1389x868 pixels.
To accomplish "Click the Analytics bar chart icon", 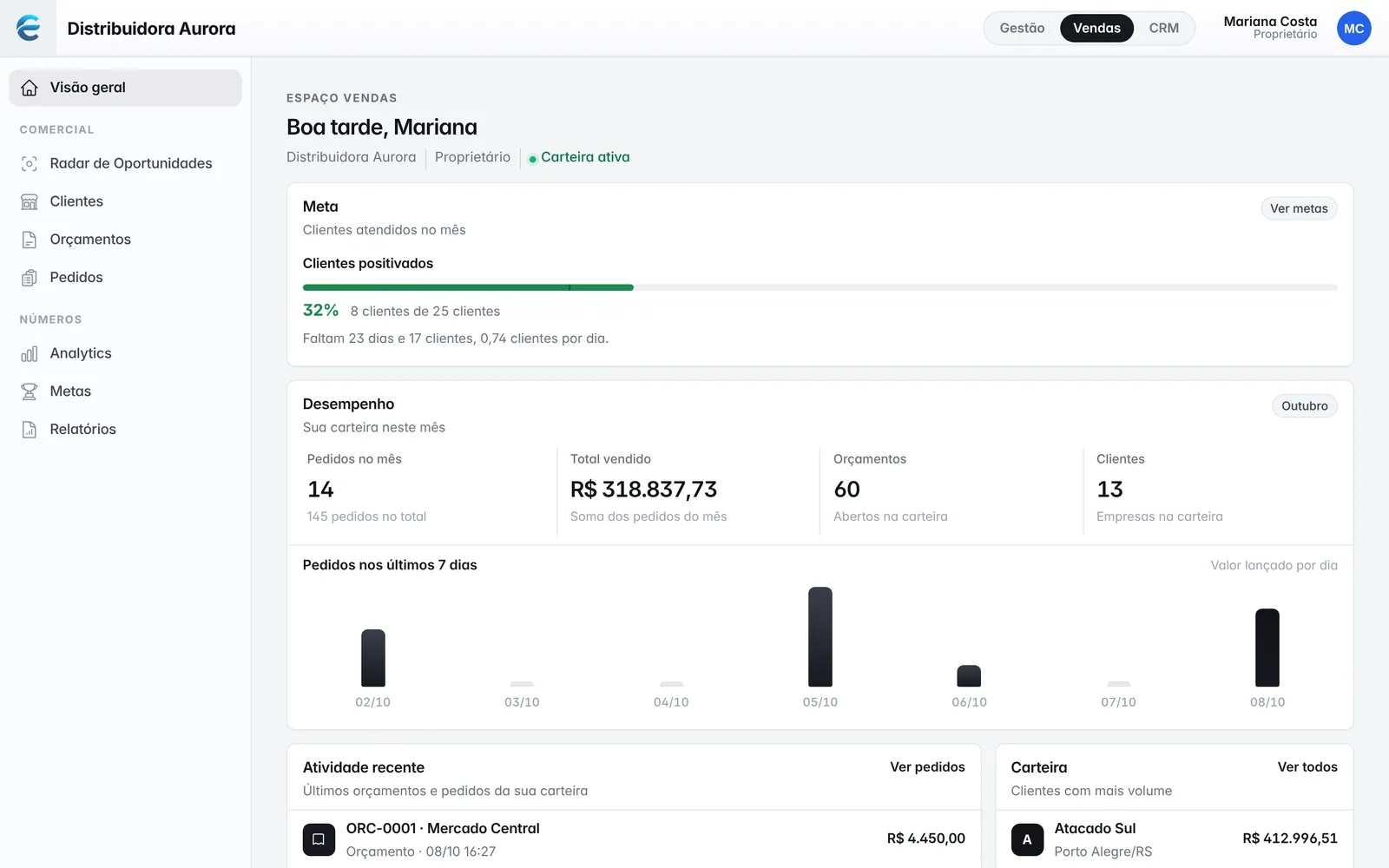I will coord(30,353).
